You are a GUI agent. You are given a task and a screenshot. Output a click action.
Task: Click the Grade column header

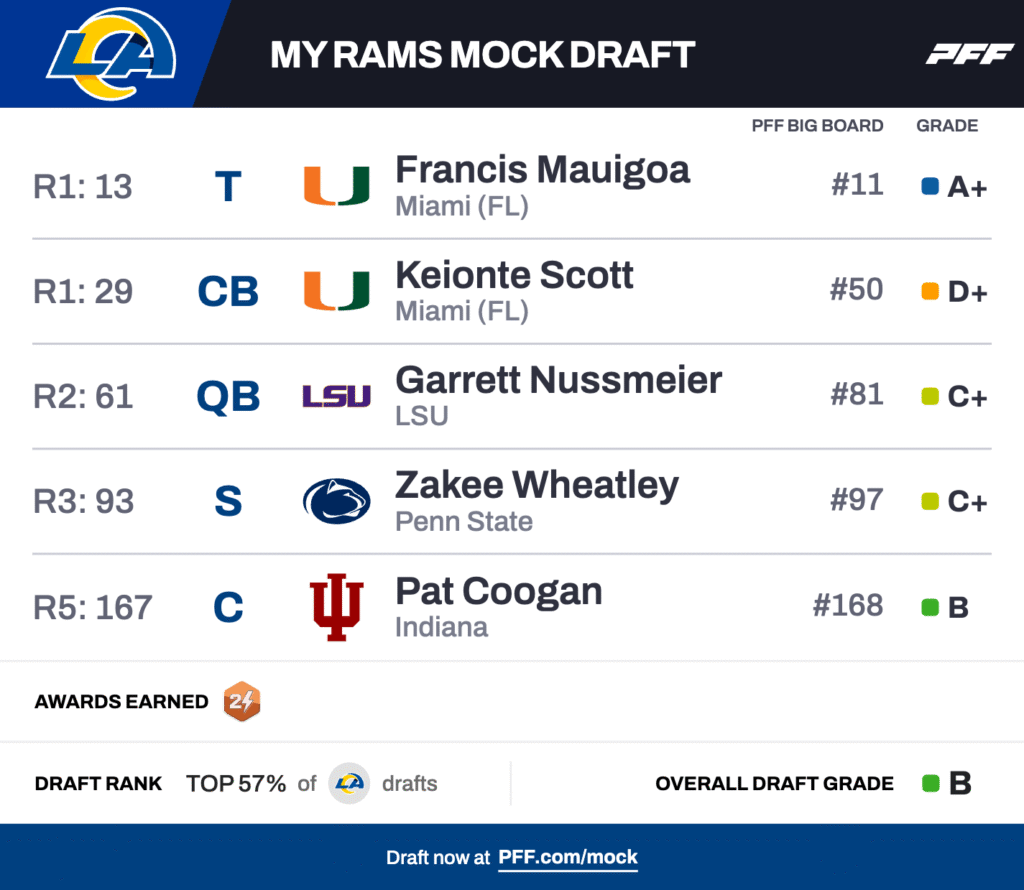(947, 126)
